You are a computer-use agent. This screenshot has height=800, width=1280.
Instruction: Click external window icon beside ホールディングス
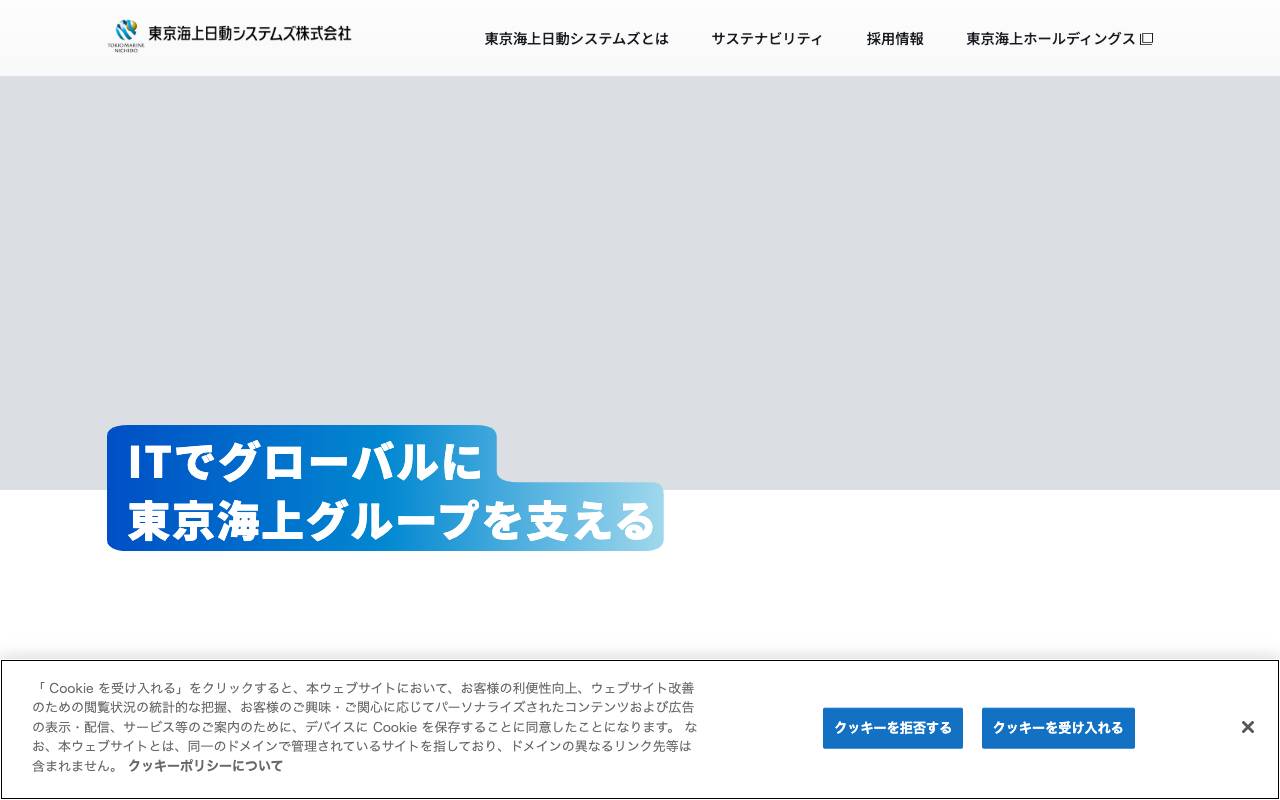(1147, 39)
